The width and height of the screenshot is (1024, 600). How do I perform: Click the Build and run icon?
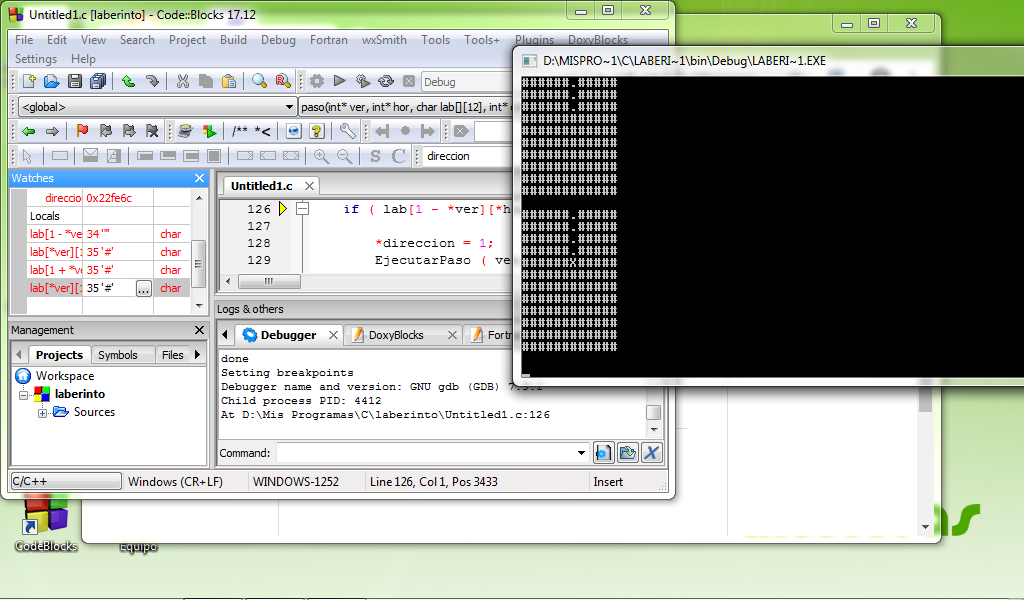point(362,82)
